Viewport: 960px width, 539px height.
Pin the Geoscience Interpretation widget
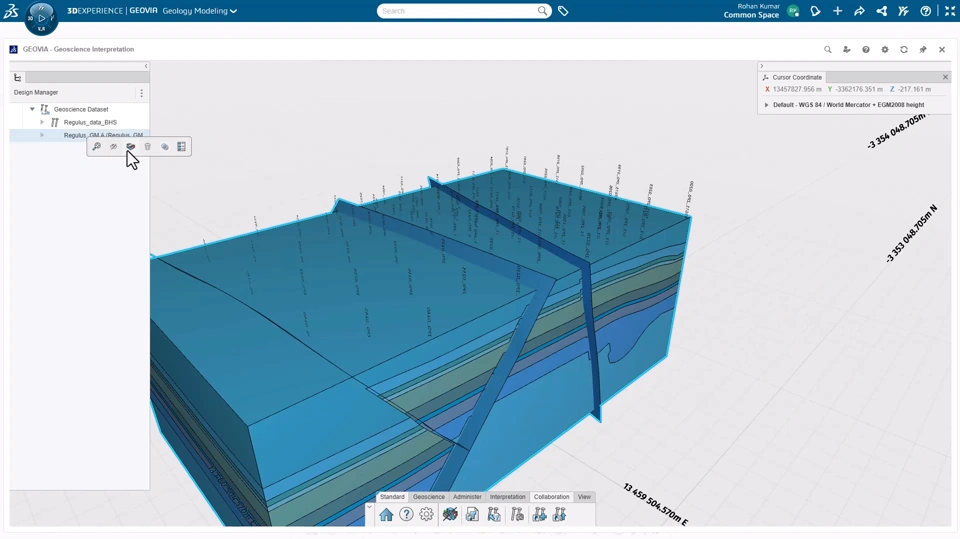pos(923,50)
